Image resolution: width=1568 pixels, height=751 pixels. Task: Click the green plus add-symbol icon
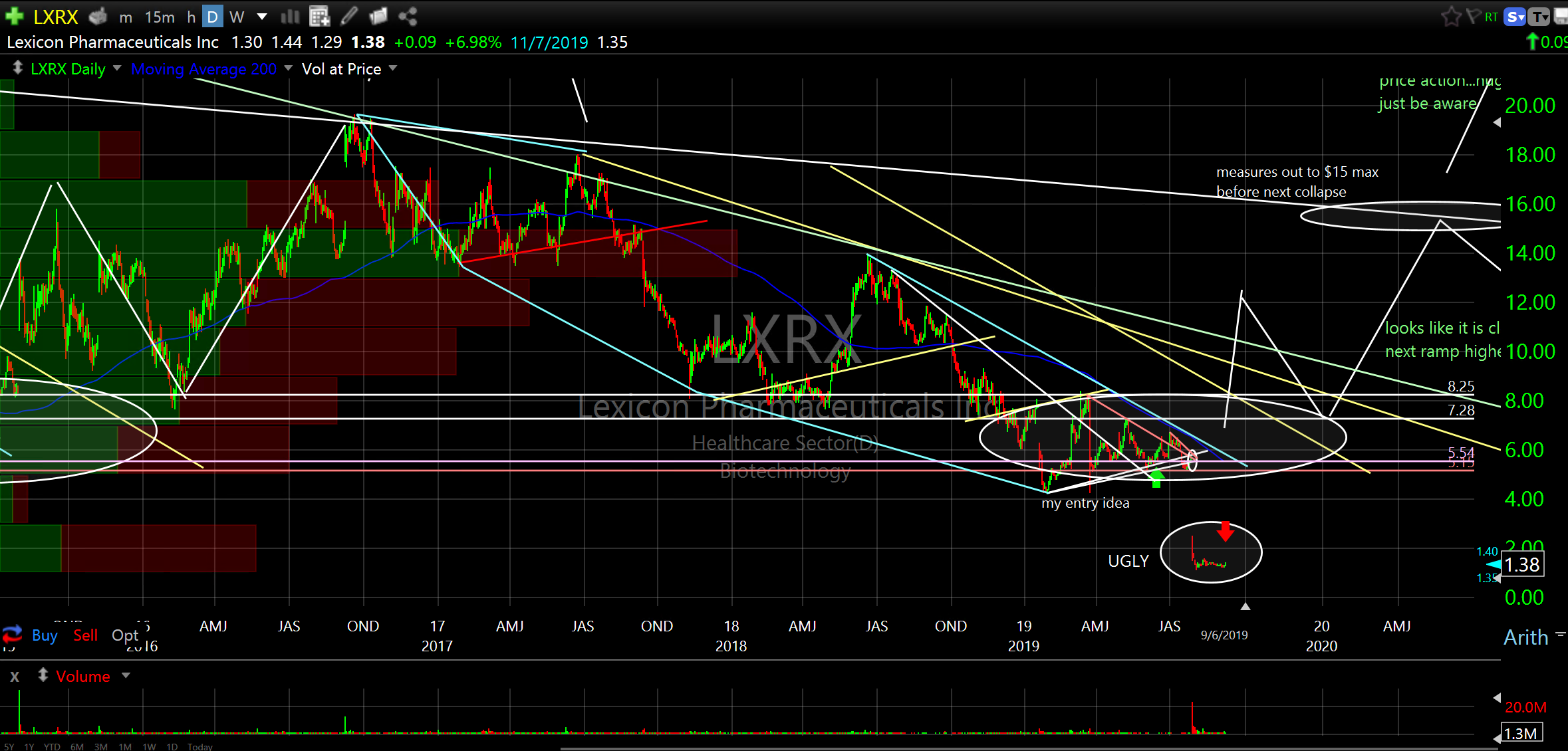[14, 16]
